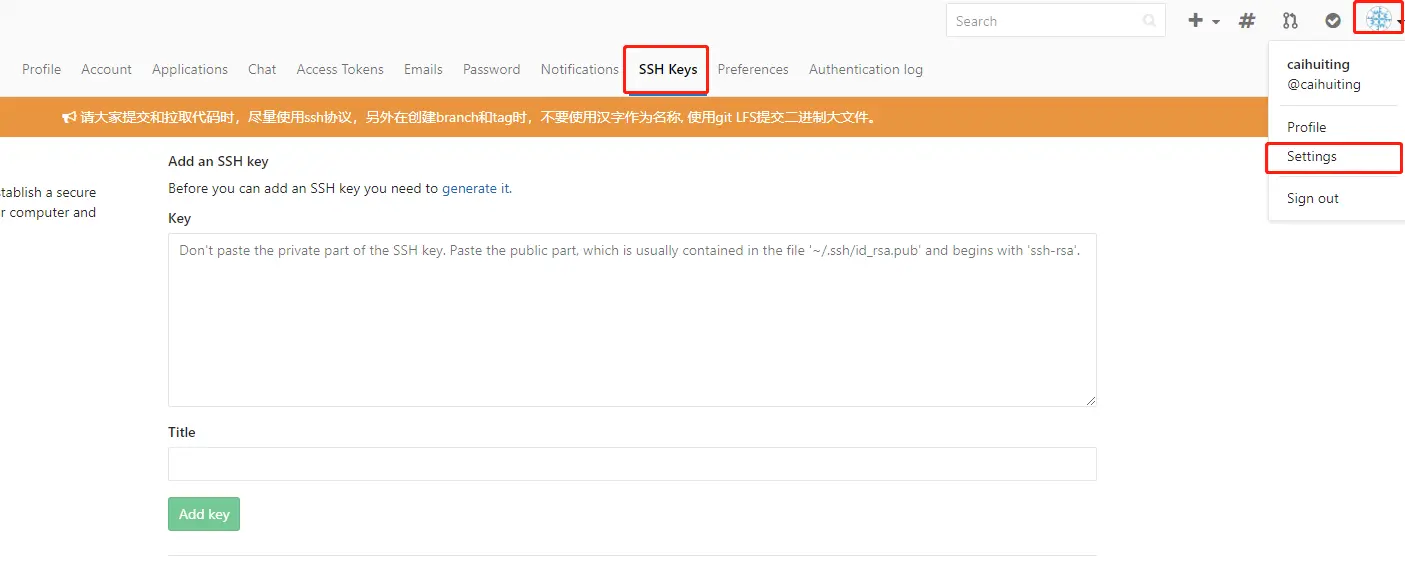The height and width of the screenshot is (564, 1405).
Task: Open the merge requests icon
Action: pos(1290,20)
